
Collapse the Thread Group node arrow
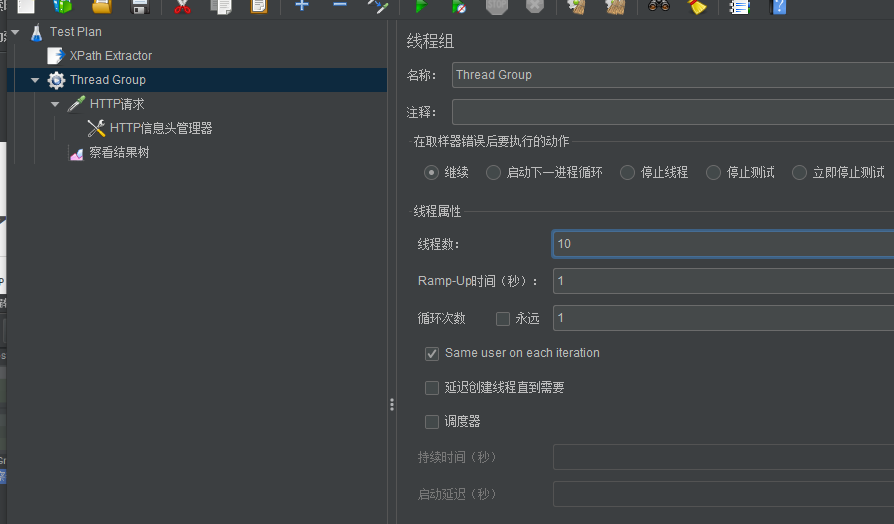tap(35, 80)
